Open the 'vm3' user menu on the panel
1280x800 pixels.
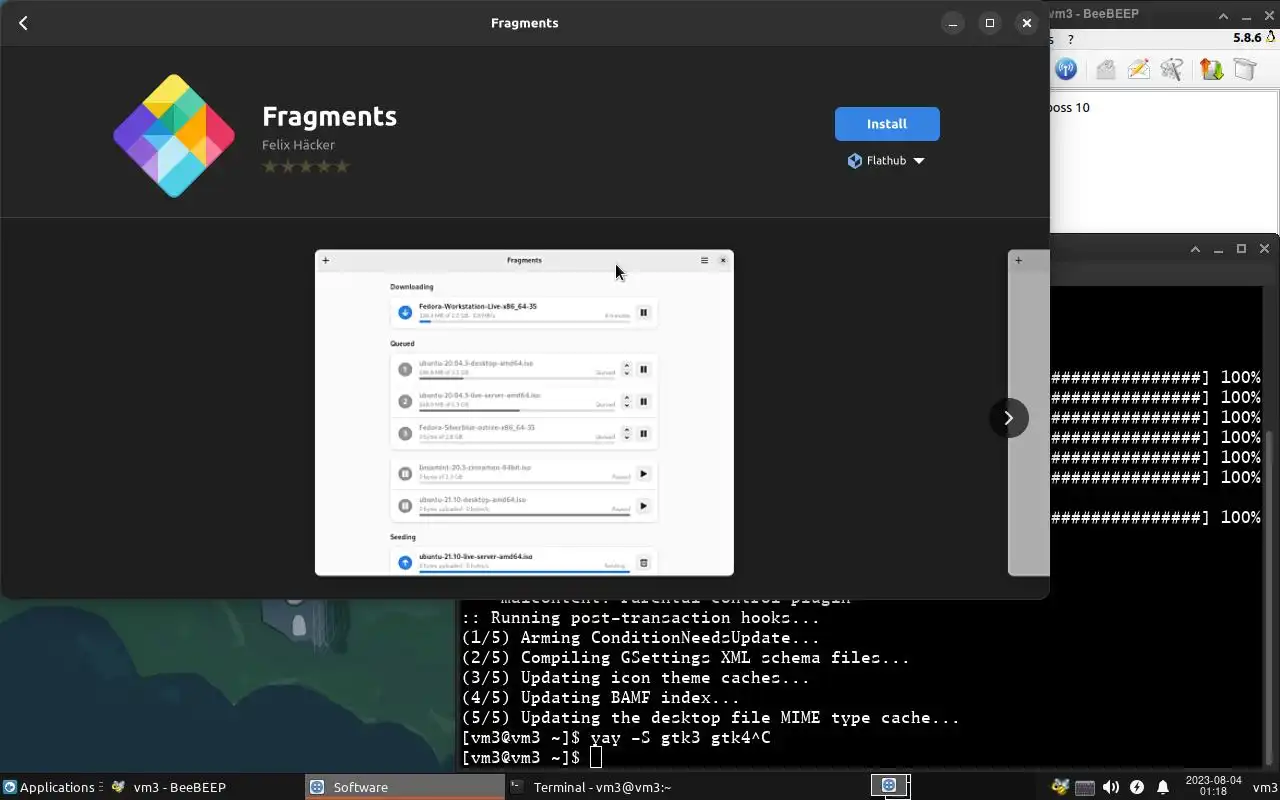point(1265,787)
